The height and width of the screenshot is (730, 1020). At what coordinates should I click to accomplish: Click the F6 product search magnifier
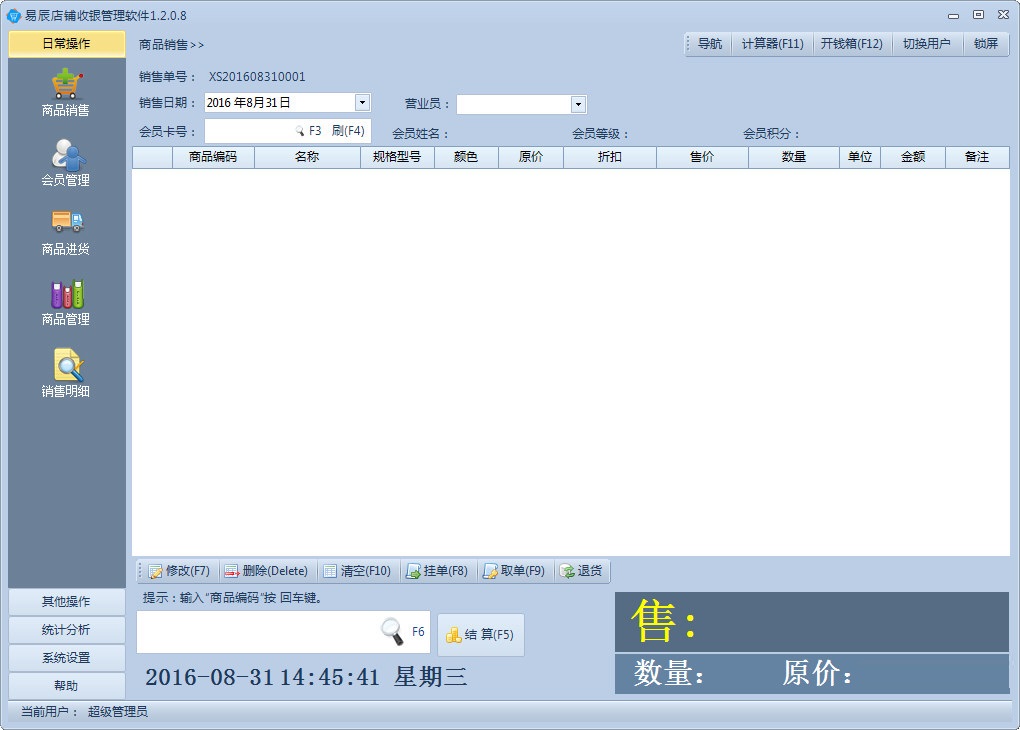(392, 631)
